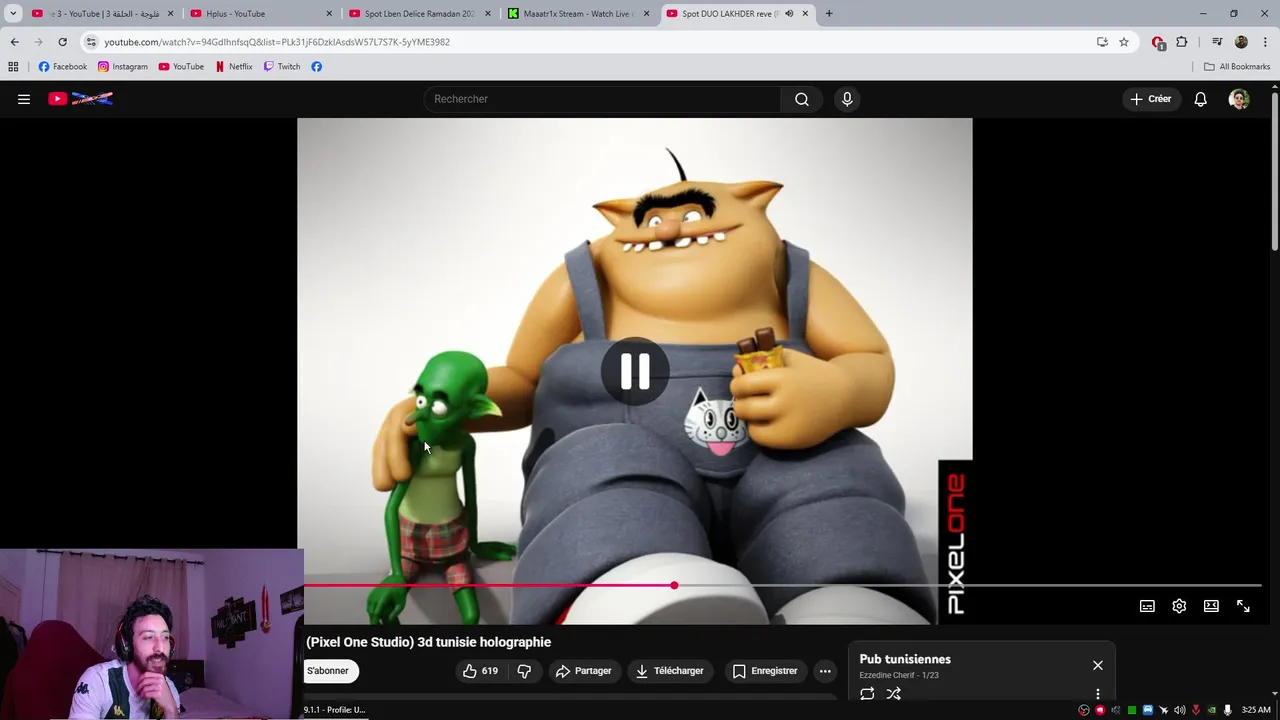Click the Rechercher search field

pyautogui.click(x=604, y=99)
